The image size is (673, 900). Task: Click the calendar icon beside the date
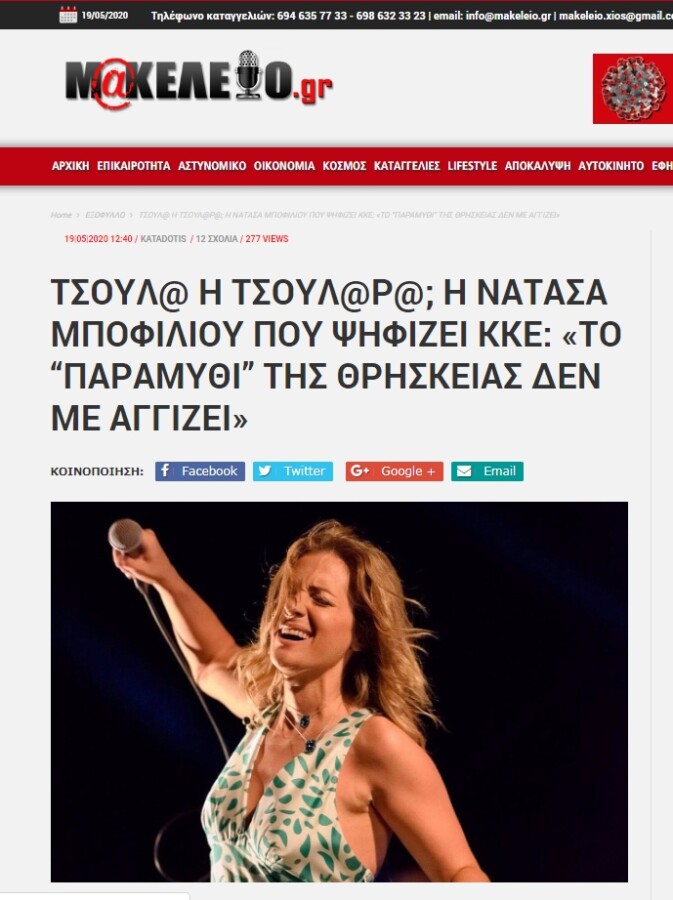tap(68, 15)
